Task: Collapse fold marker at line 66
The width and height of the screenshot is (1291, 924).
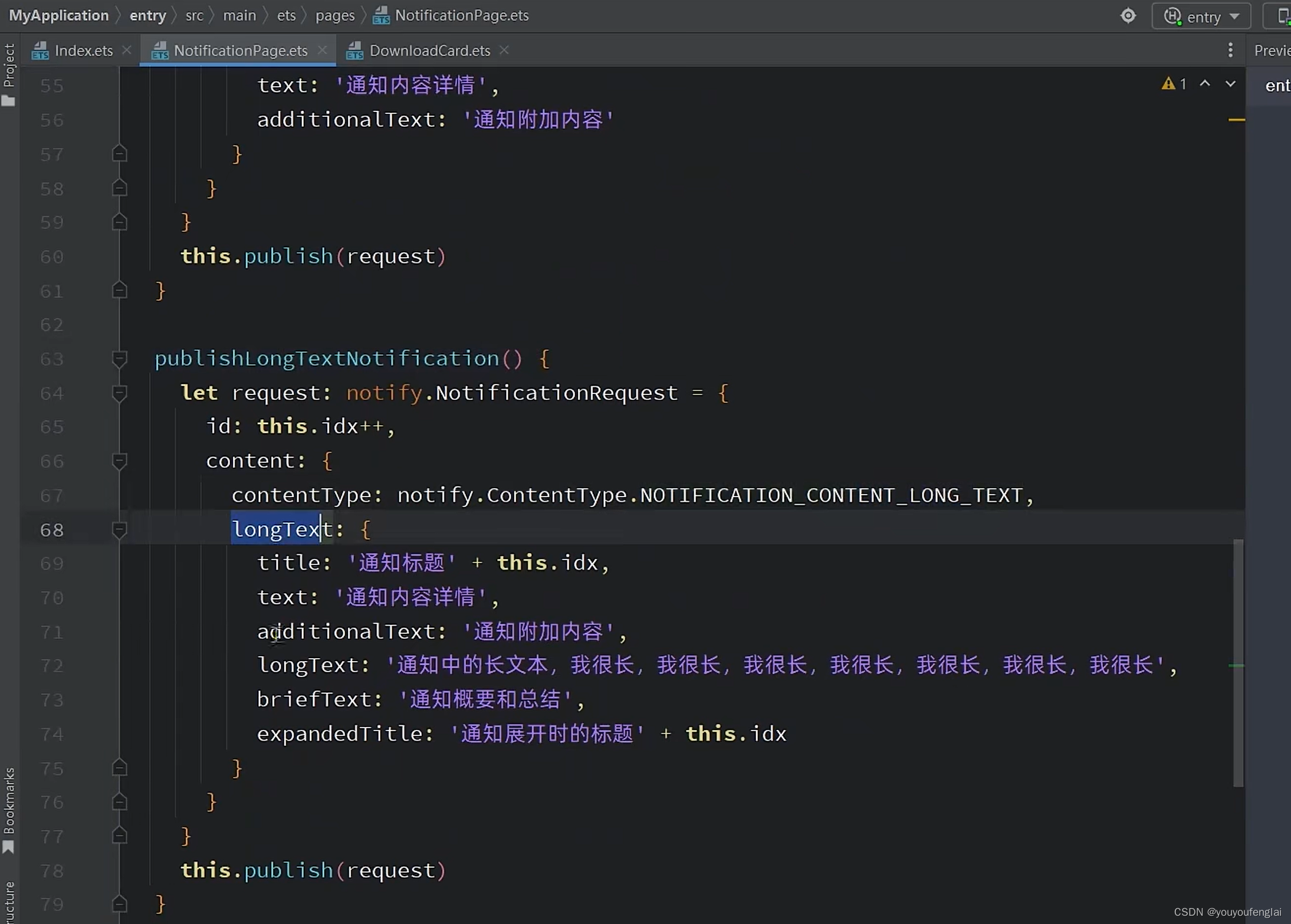Action: click(x=119, y=461)
